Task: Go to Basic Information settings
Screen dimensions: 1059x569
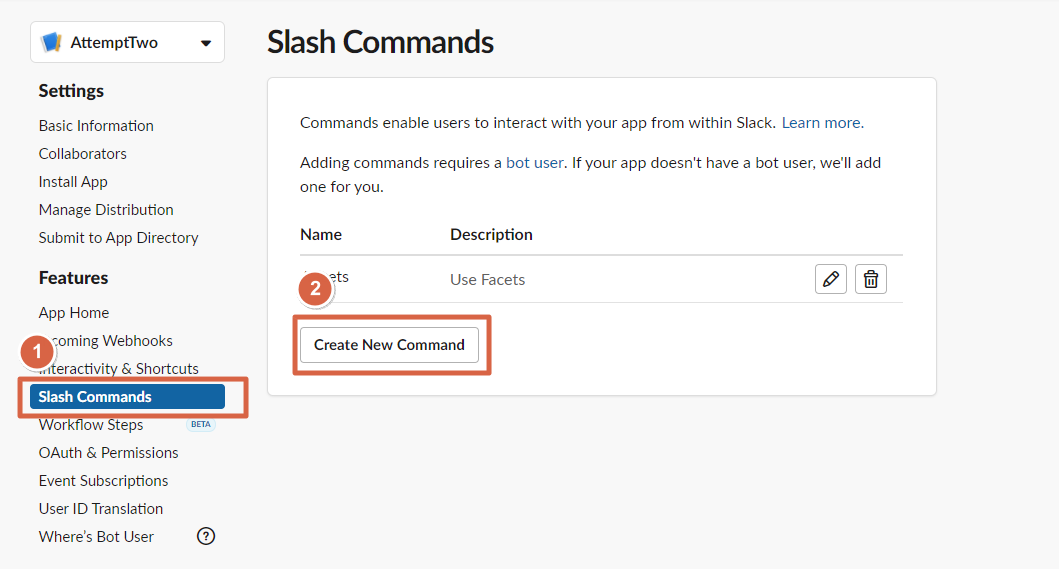Action: point(96,126)
